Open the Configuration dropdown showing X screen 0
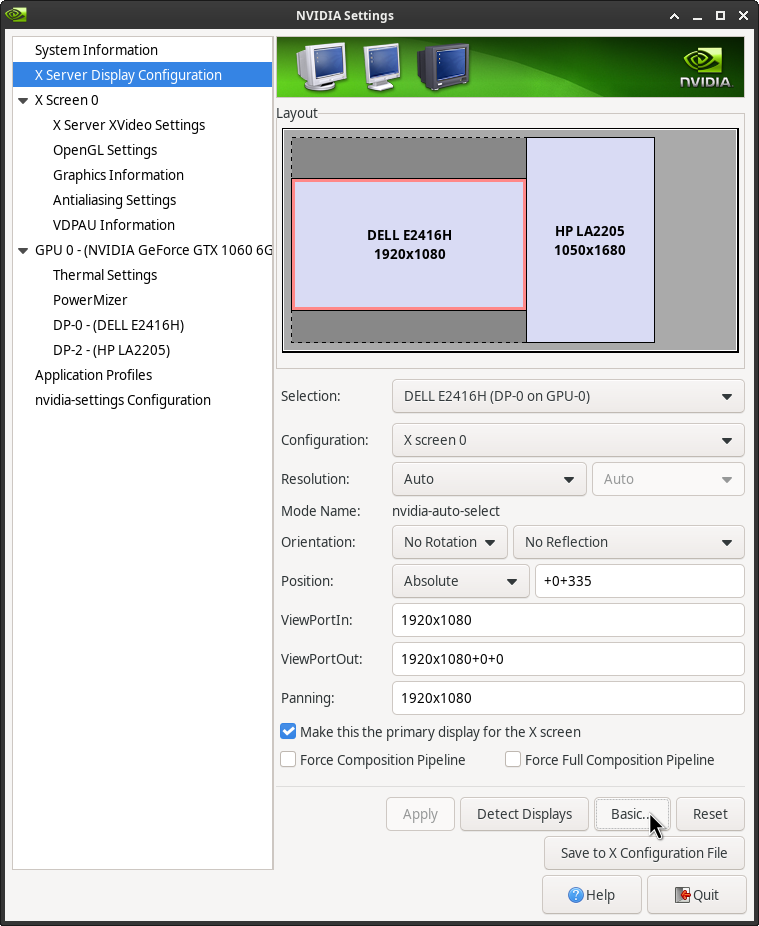Screen dimensions: 759x926 568,440
